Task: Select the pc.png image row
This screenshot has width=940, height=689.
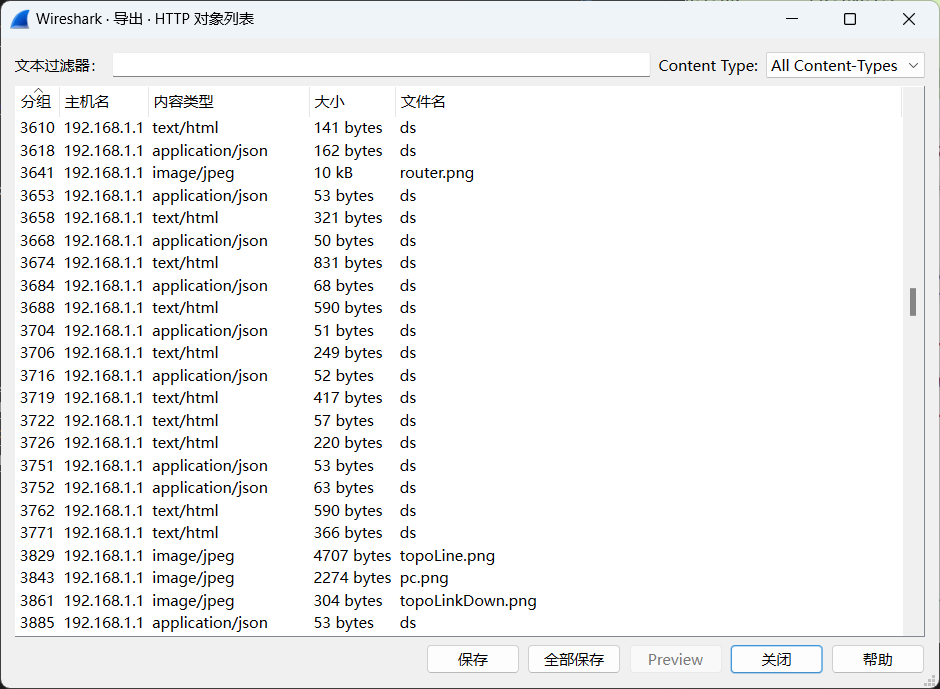Action: [x=424, y=578]
